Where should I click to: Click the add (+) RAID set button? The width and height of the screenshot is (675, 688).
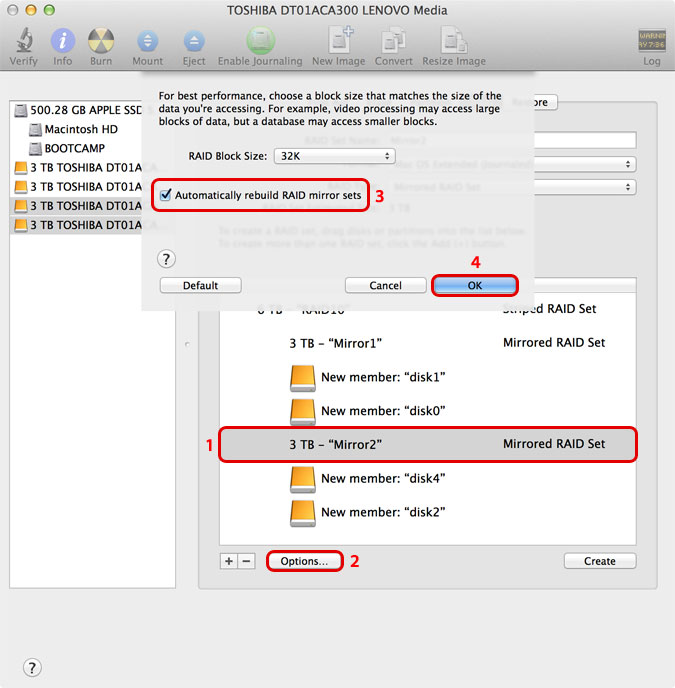pos(229,561)
